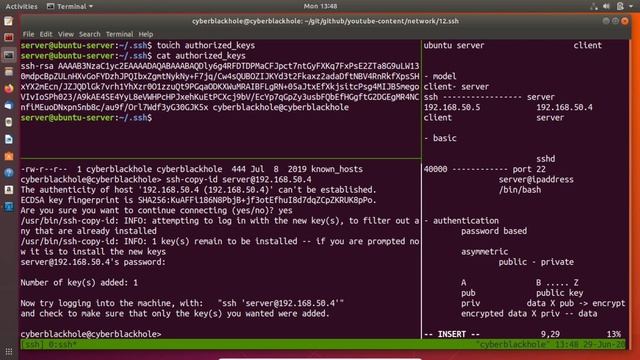Open the Help menu
640x360 pixels.
146,34
